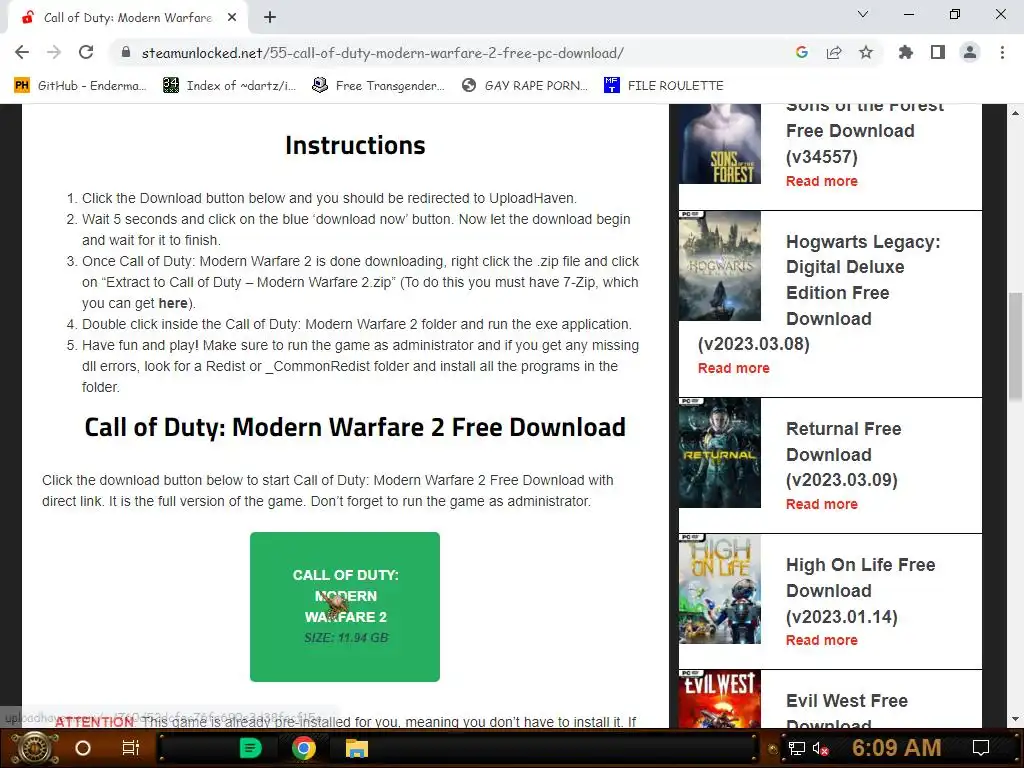Read more about High On Life
This screenshot has height=768, width=1024.
[822, 640]
